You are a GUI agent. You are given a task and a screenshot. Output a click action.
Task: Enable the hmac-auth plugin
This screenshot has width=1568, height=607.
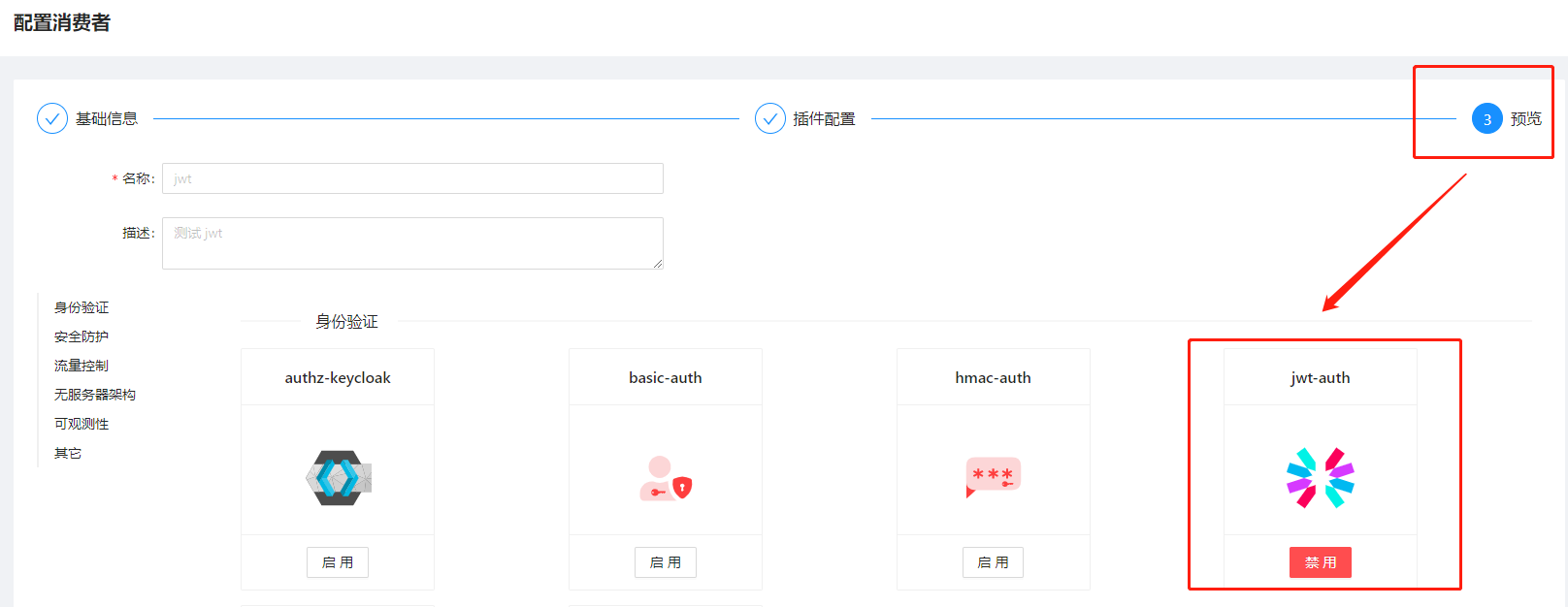994,562
